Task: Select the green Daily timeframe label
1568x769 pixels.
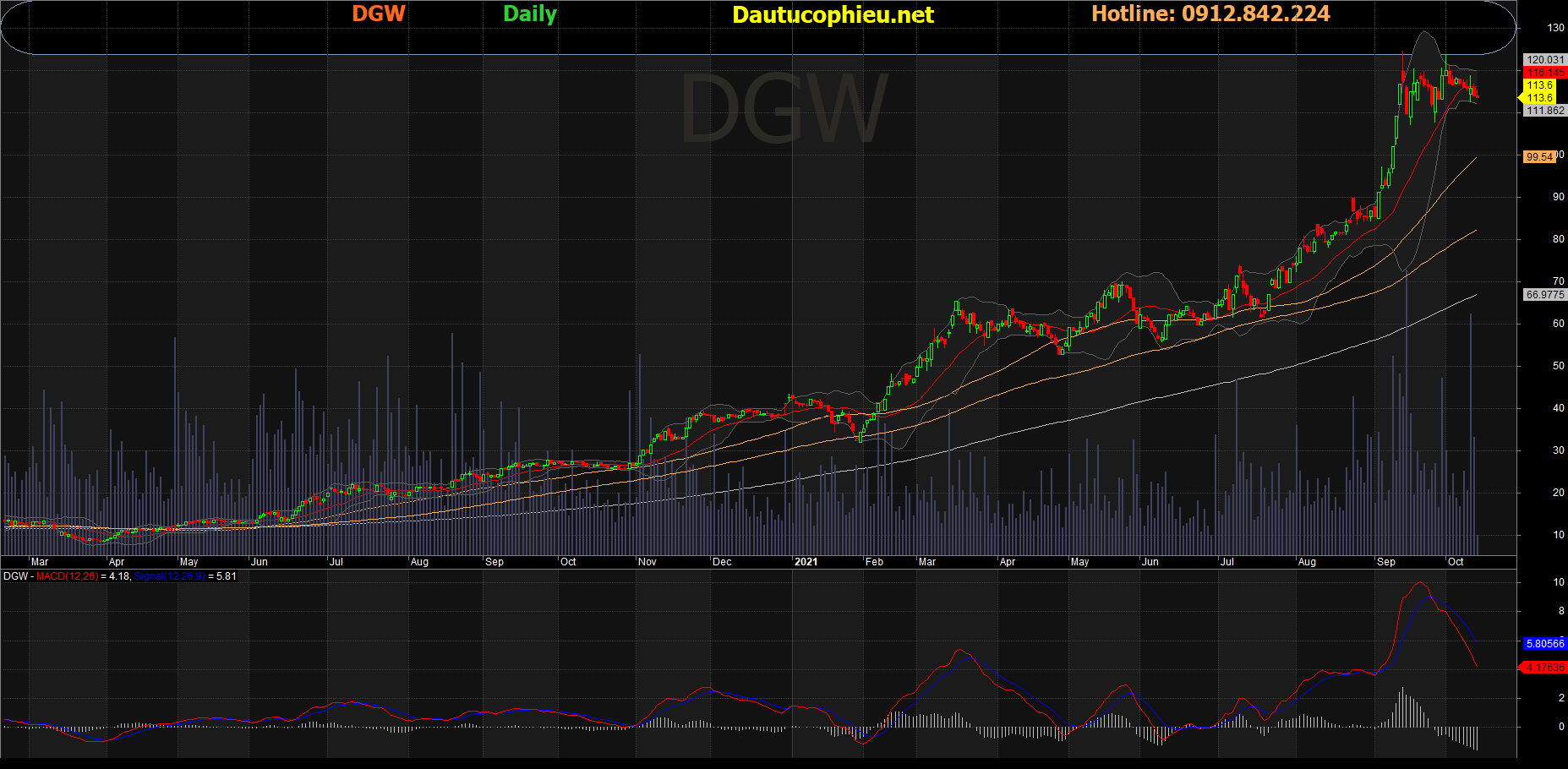Action: point(530,14)
